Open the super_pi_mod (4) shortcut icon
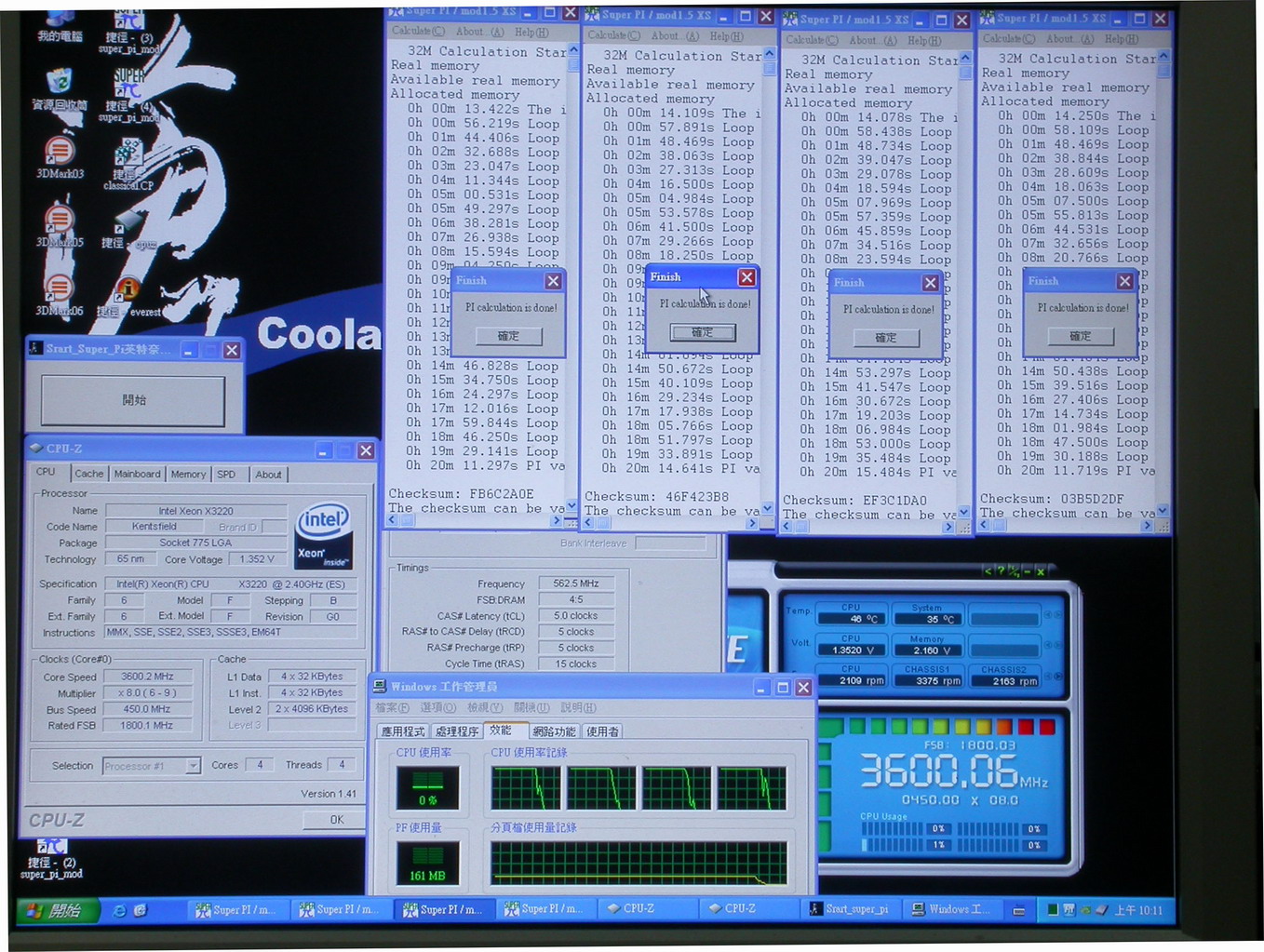1264x952 pixels. pos(128,95)
